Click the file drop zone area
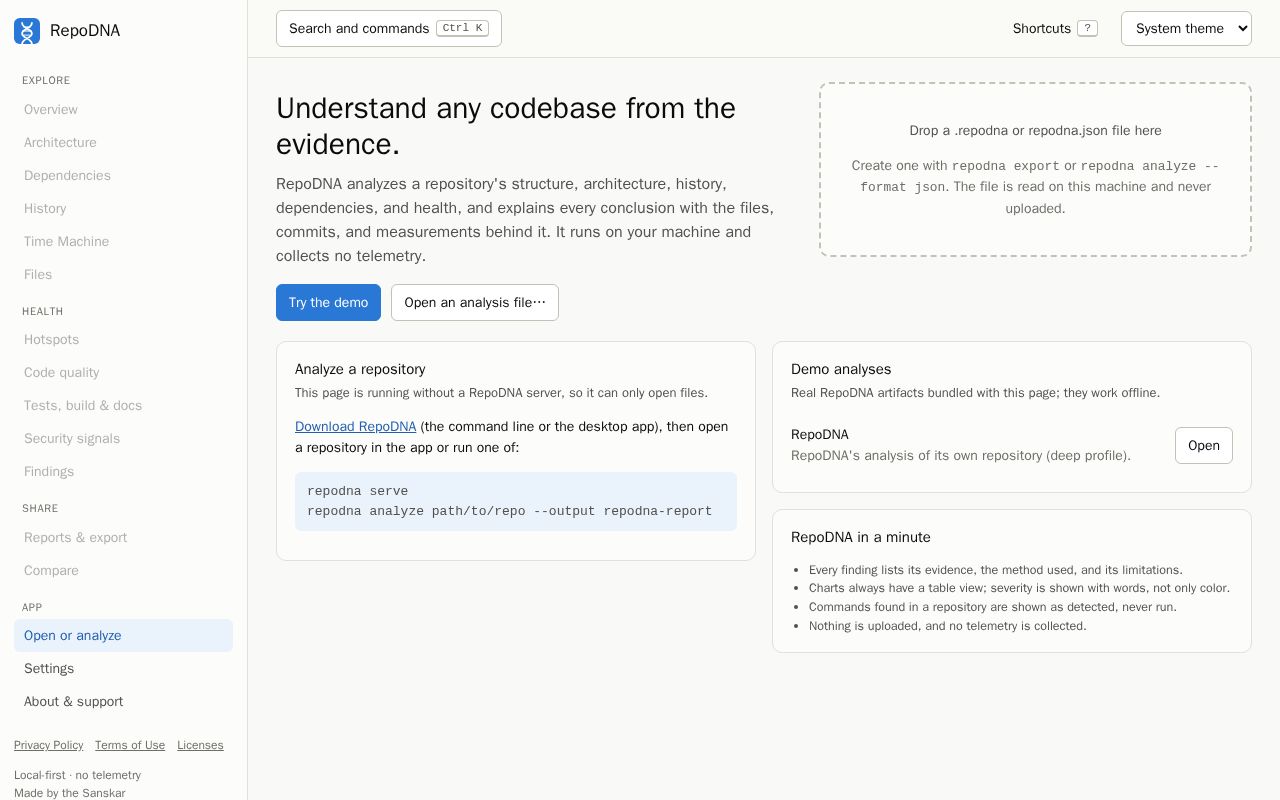 coord(1035,169)
